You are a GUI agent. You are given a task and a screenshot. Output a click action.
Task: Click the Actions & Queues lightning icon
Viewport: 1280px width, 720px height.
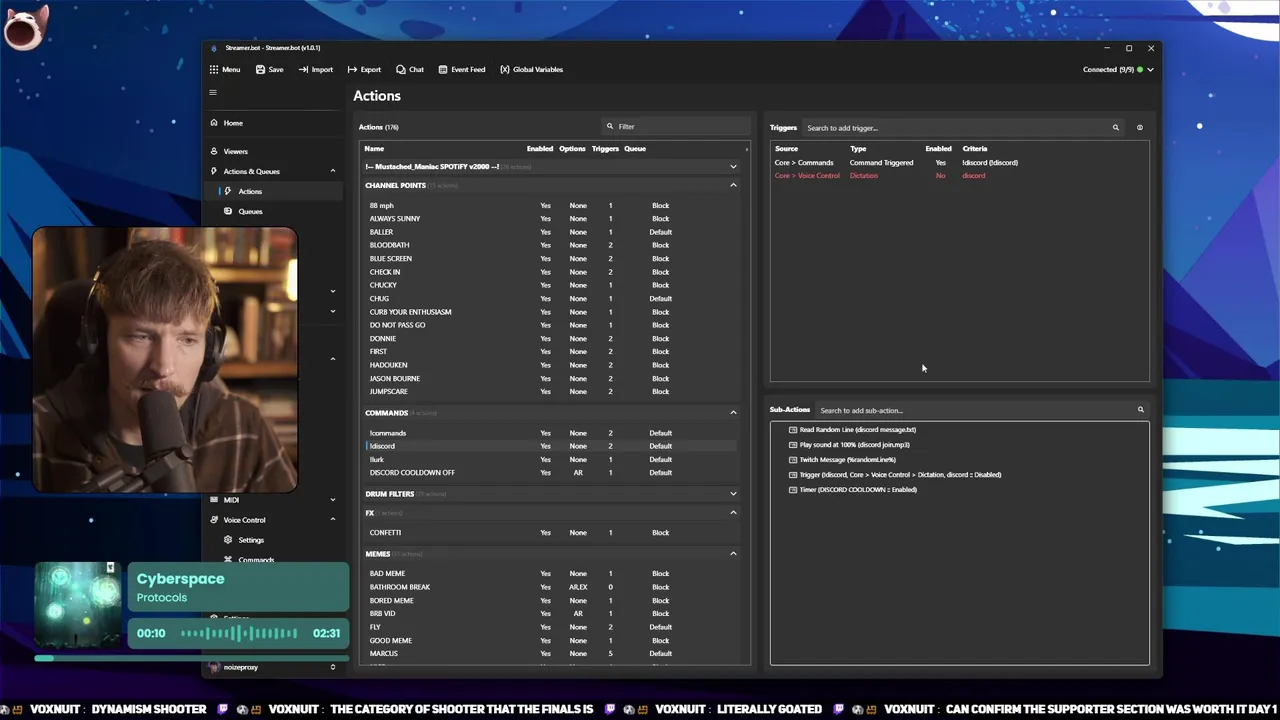coord(214,171)
